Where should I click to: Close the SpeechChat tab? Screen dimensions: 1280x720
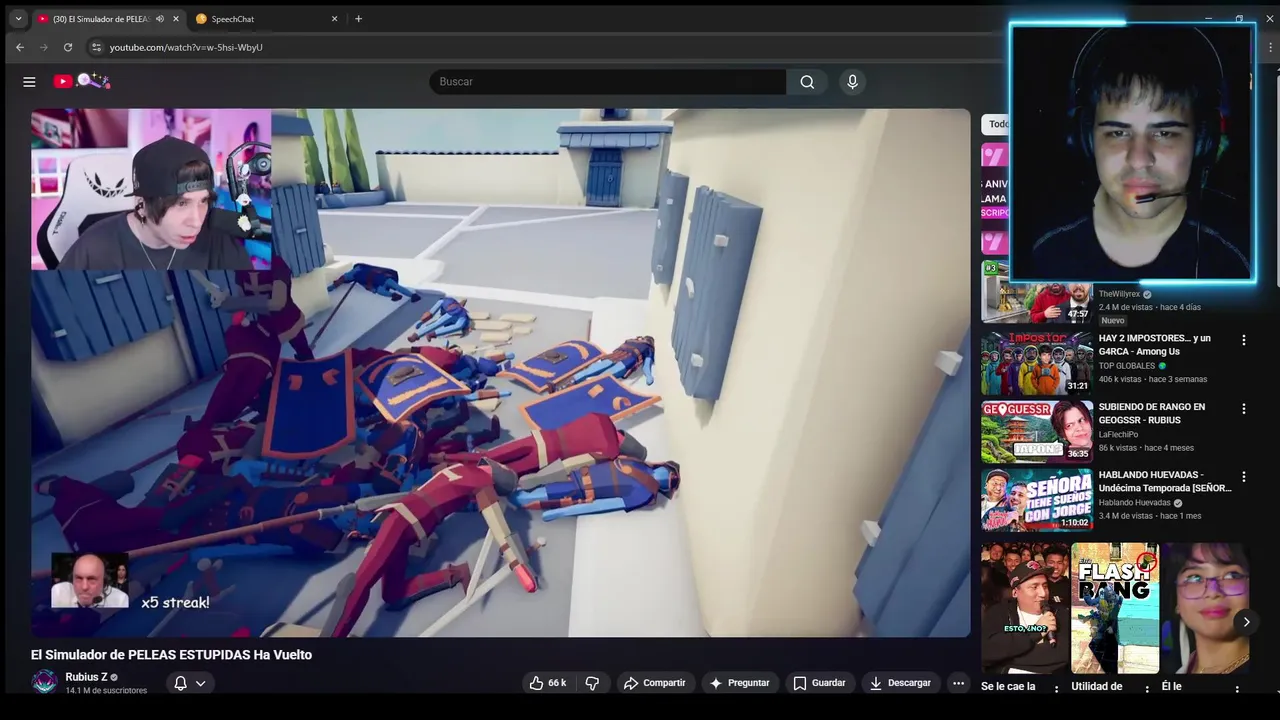click(x=334, y=19)
